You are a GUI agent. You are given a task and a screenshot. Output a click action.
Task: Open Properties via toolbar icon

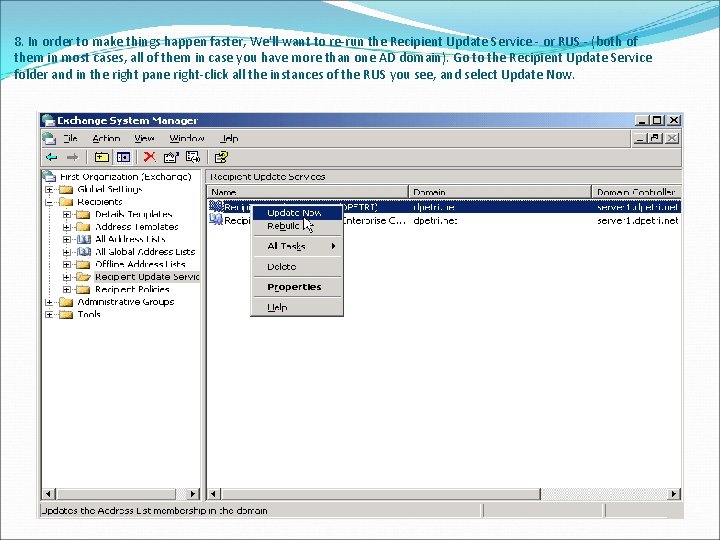(171, 157)
